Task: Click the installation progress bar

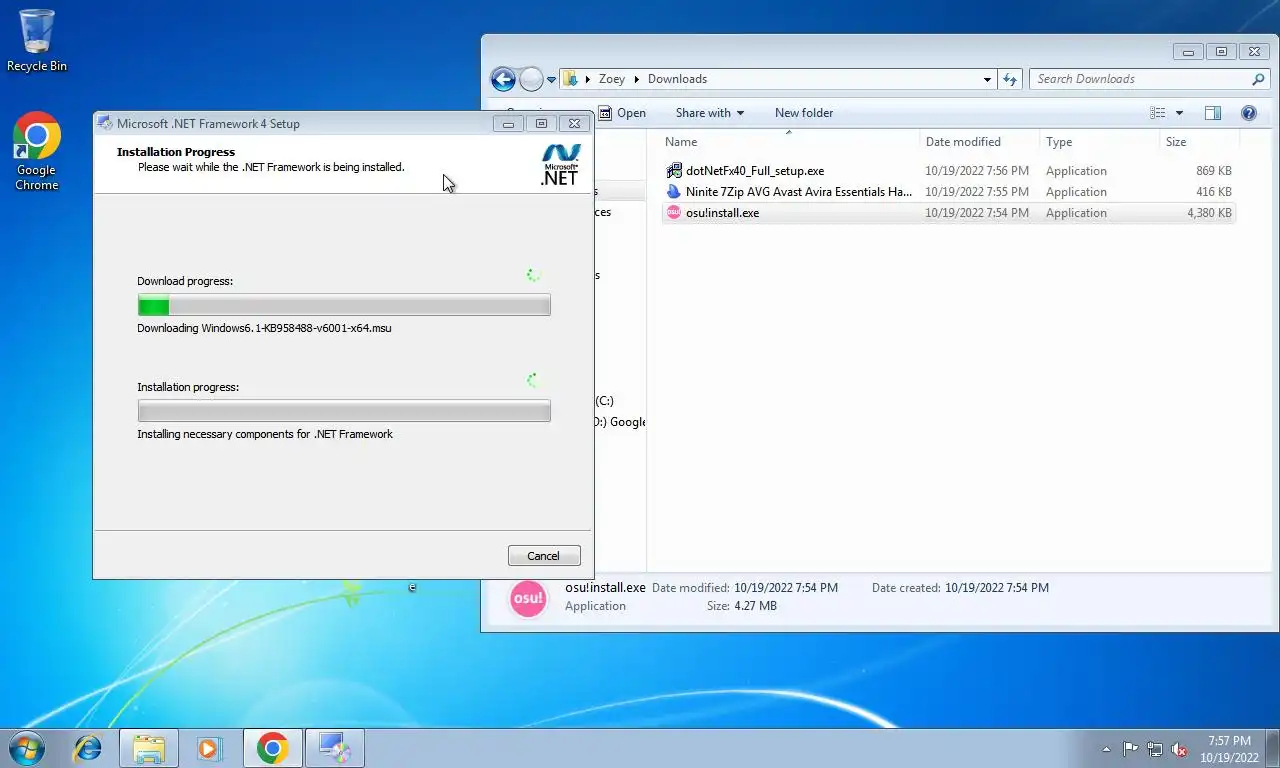Action: tap(344, 411)
